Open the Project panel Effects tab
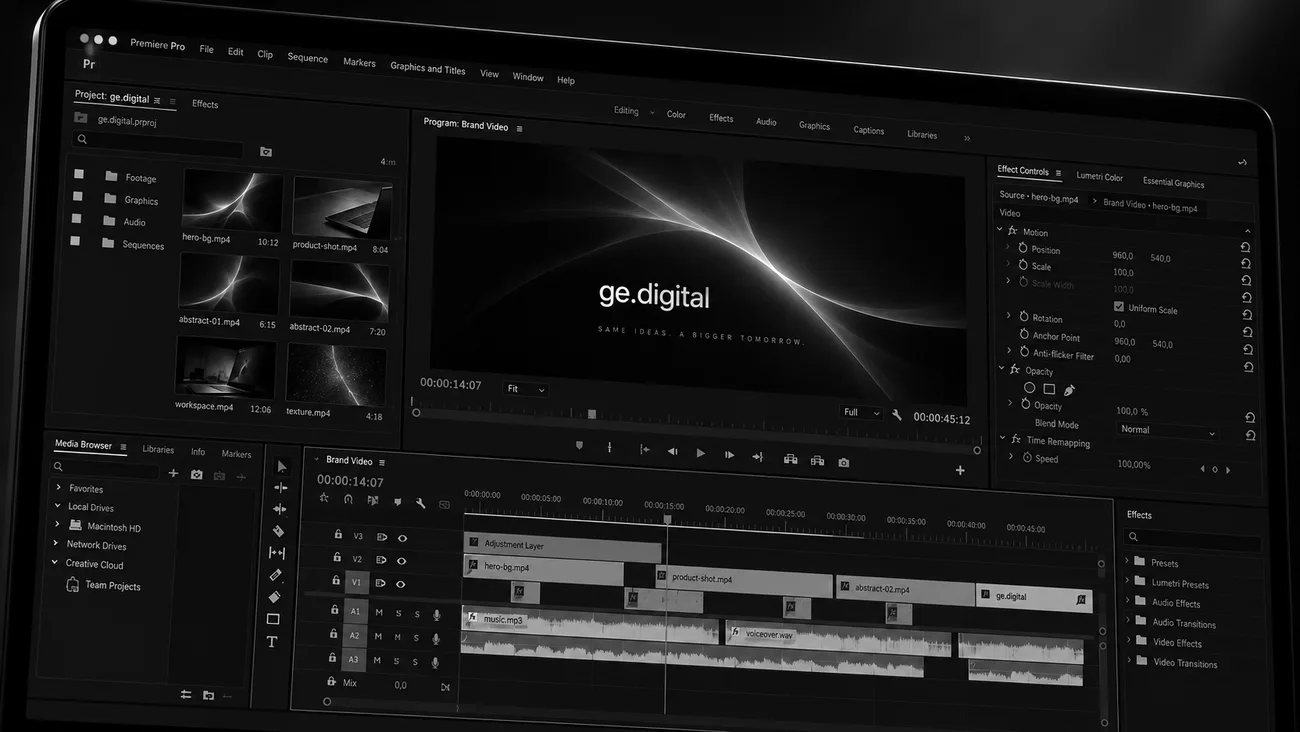The width and height of the screenshot is (1300, 732). 205,104
